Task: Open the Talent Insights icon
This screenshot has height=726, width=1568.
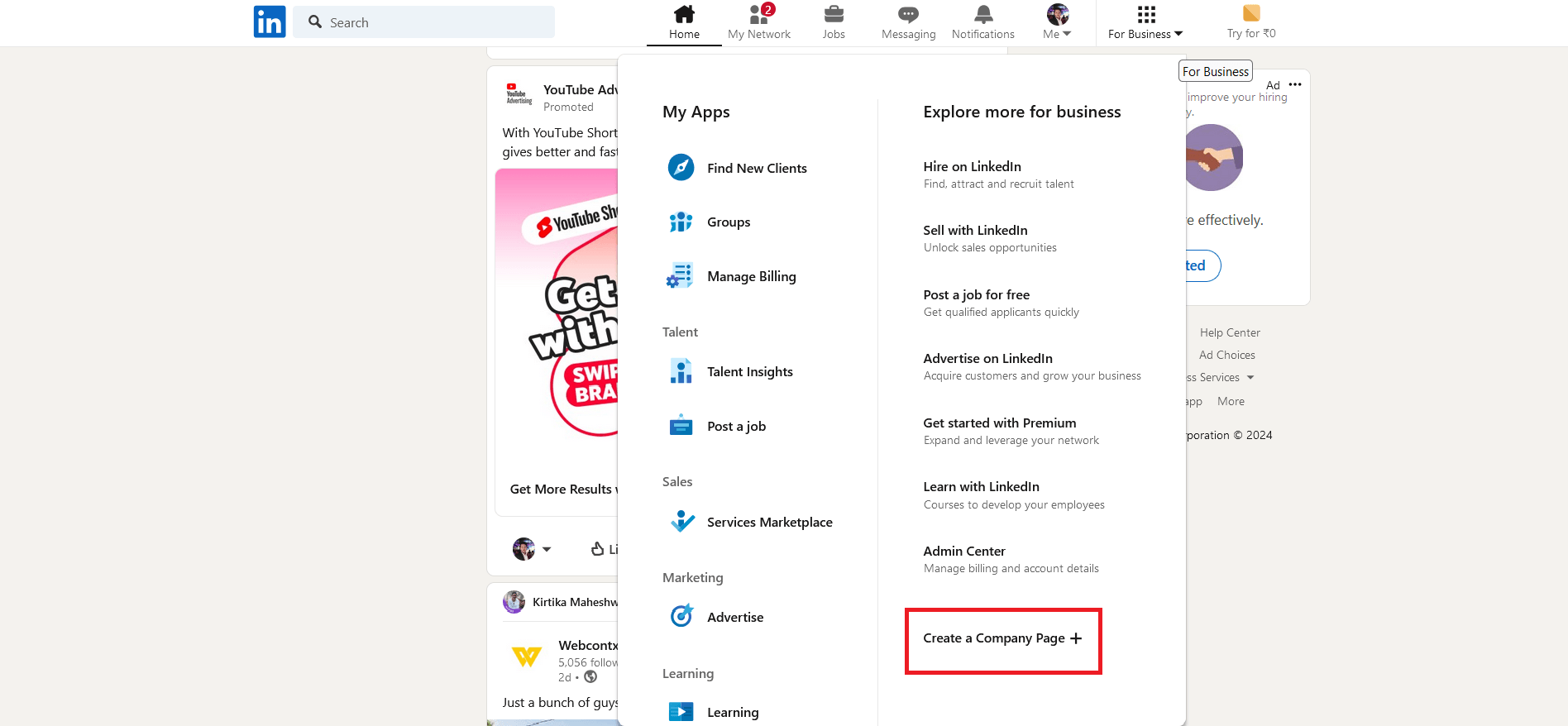Action: click(x=681, y=372)
